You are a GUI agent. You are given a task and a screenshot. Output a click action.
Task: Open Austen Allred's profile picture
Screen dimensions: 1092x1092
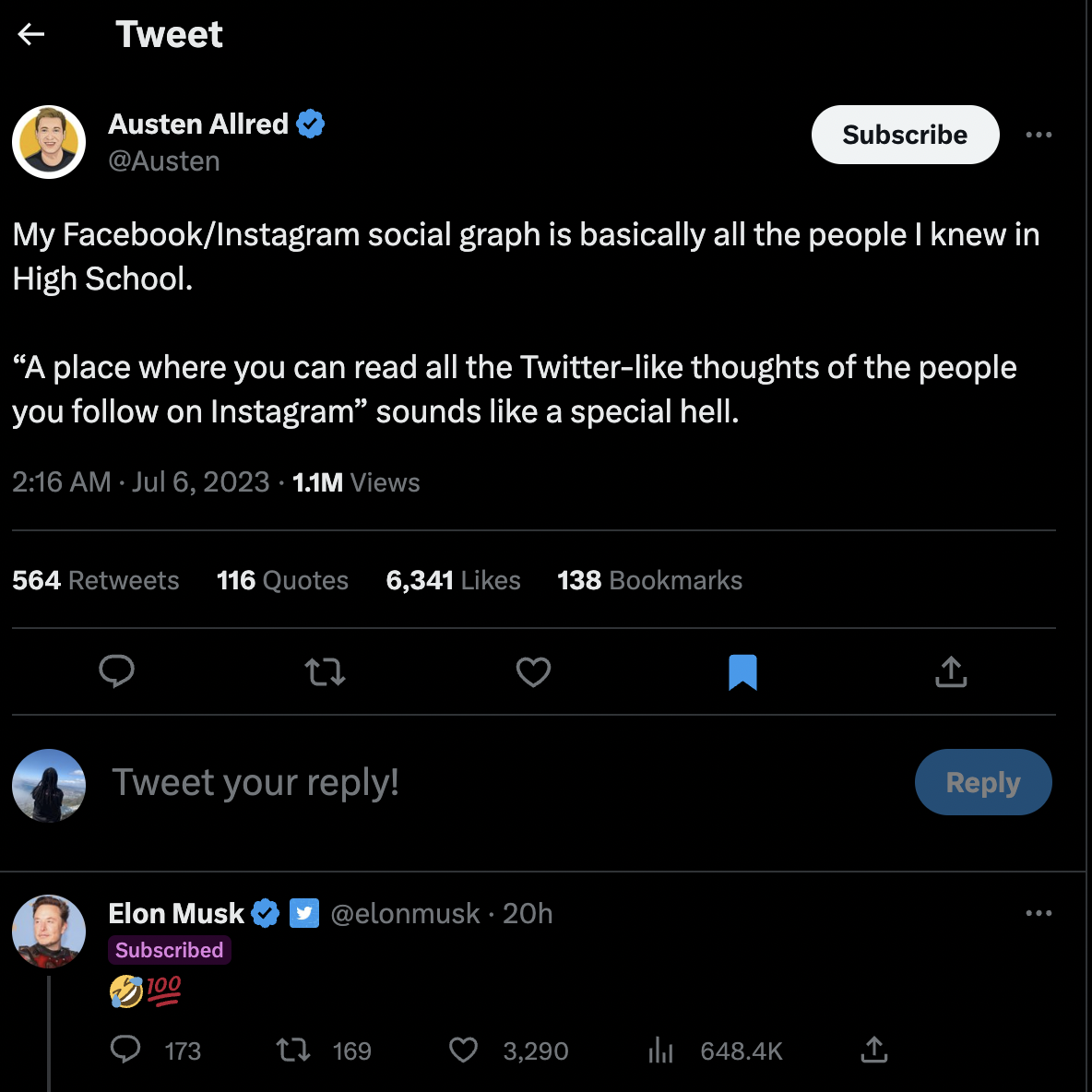(49, 142)
